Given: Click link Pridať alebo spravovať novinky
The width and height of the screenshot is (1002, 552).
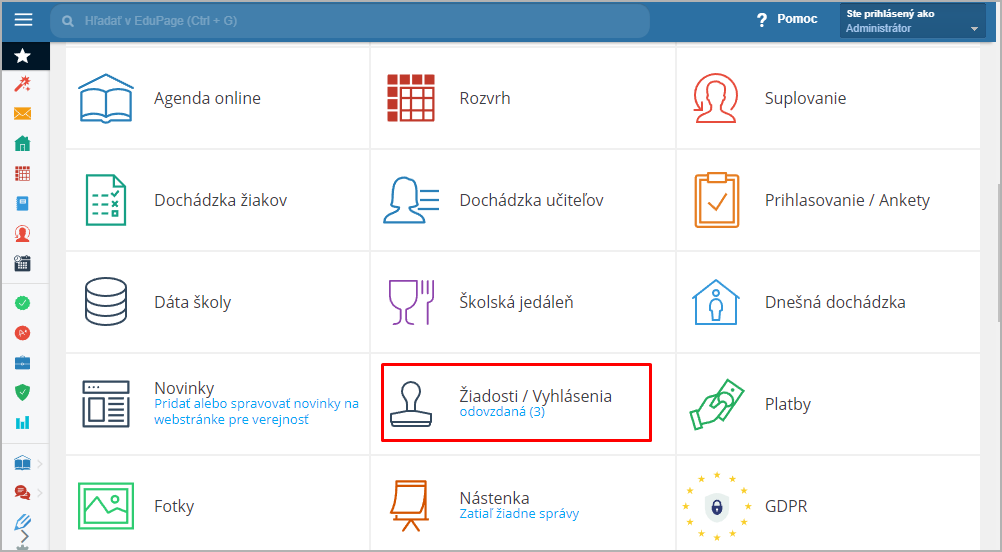Looking at the screenshot, I should click(x=256, y=411).
